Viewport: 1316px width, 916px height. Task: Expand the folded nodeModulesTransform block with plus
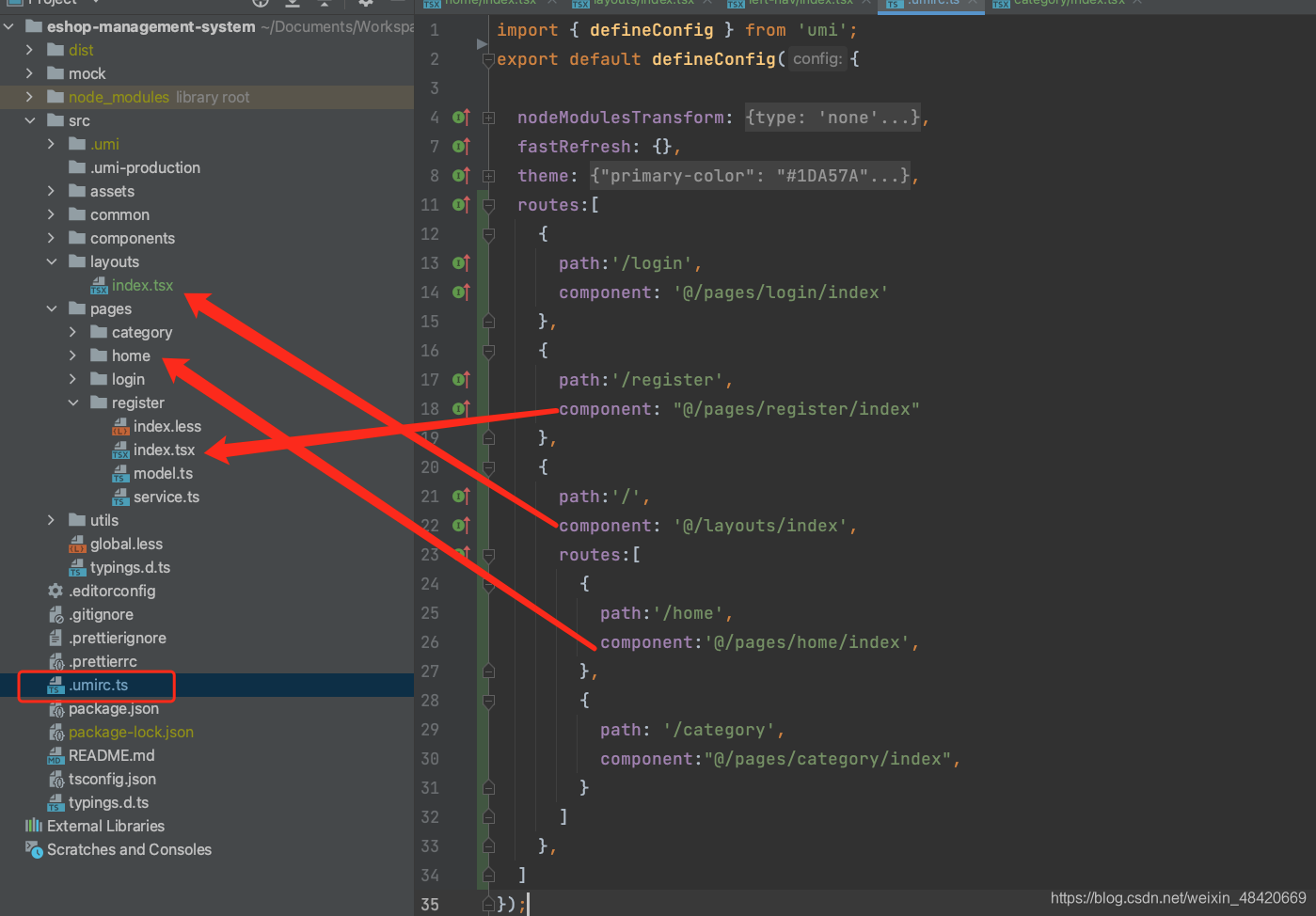pyautogui.click(x=488, y=118)
